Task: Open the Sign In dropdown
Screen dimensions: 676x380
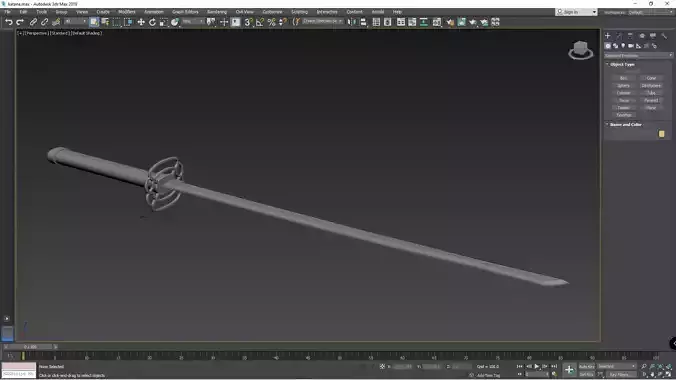Action: point(576,12)
